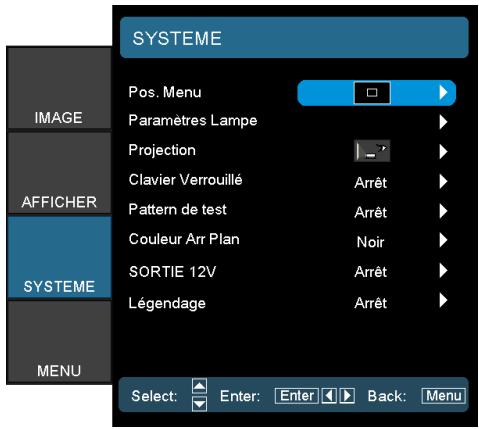
Task: Toggle Légendage Arrêt value
Action: (x=371, y=303)
